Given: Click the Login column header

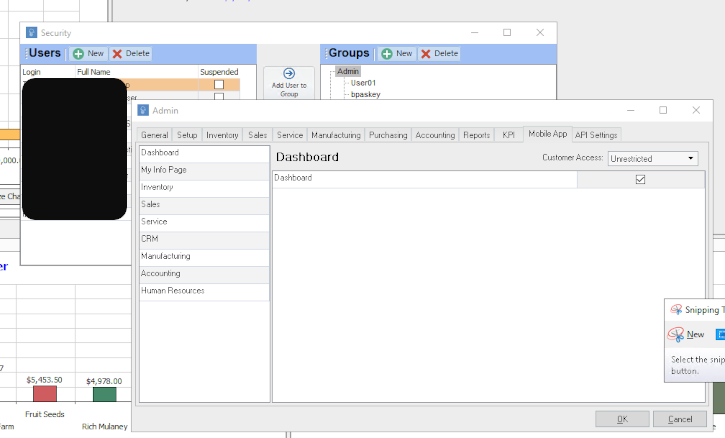Looking at the screenshot, I should coord(31,72).
